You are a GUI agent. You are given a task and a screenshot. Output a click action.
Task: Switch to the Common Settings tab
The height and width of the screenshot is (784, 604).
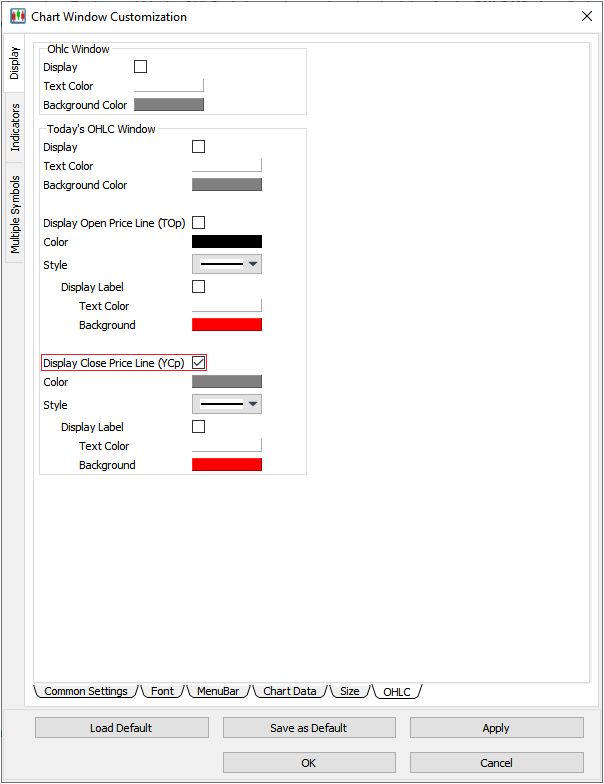85,691
